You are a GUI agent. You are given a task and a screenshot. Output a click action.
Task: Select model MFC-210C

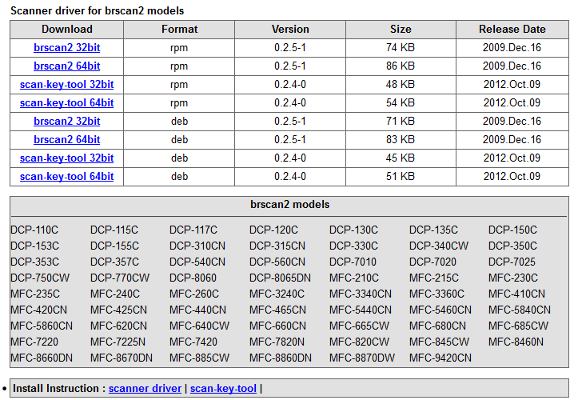(354, 278)
